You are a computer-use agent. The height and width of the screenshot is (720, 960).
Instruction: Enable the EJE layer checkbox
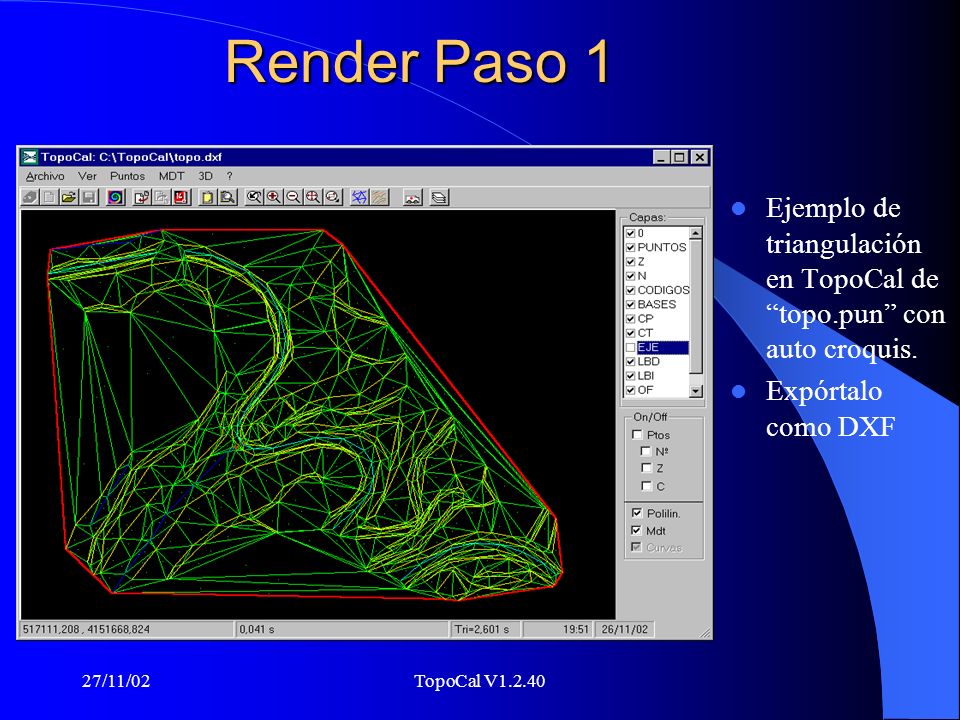click(631, 347)
